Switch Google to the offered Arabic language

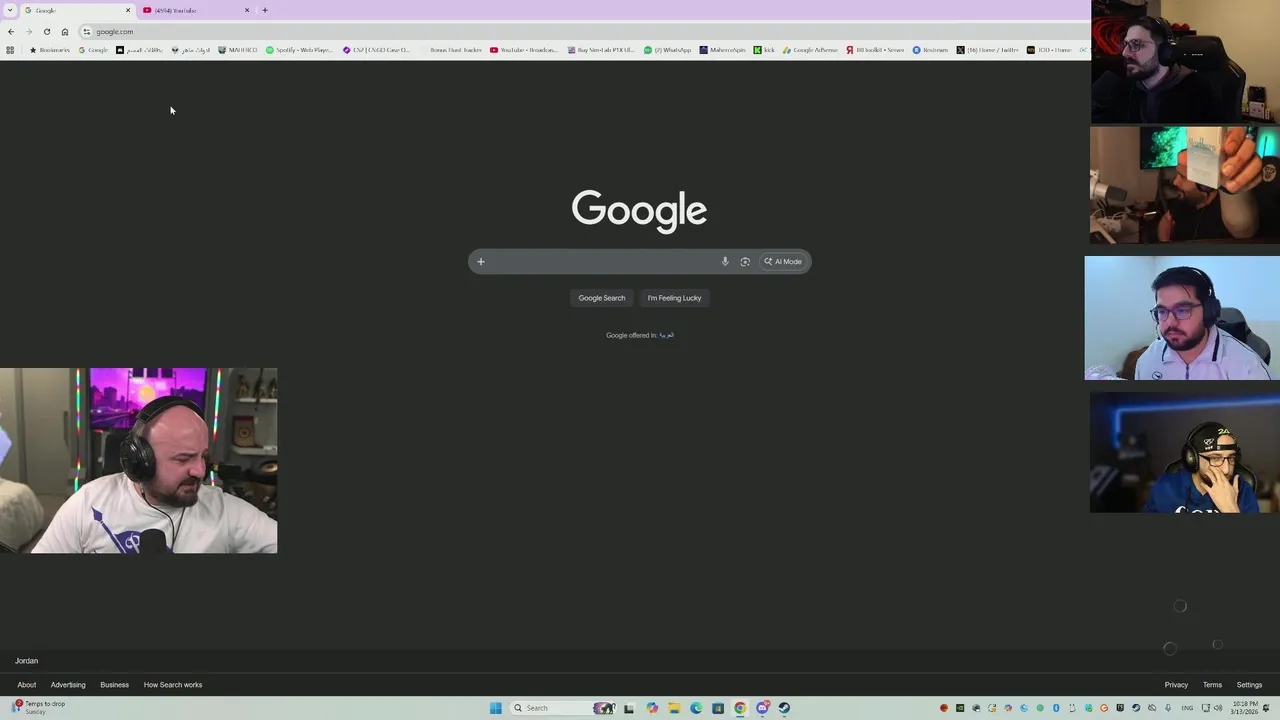pos(667,336)
